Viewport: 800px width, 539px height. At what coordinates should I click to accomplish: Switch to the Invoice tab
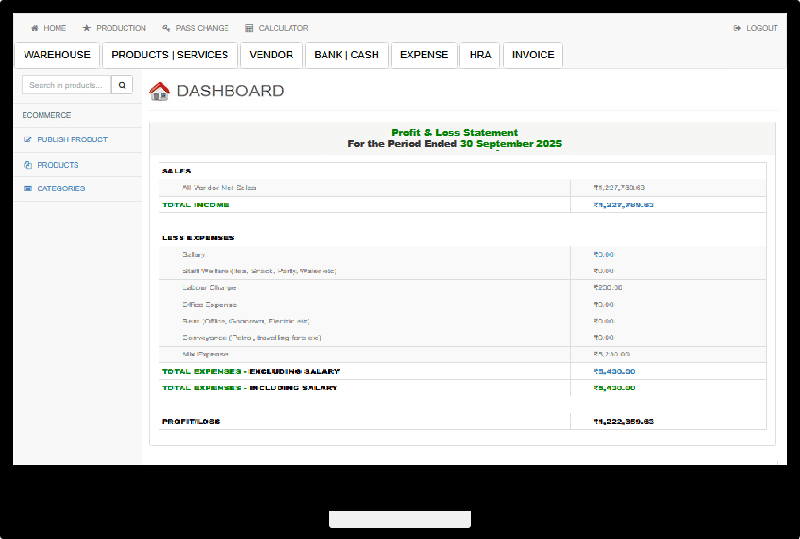point(533,55)
